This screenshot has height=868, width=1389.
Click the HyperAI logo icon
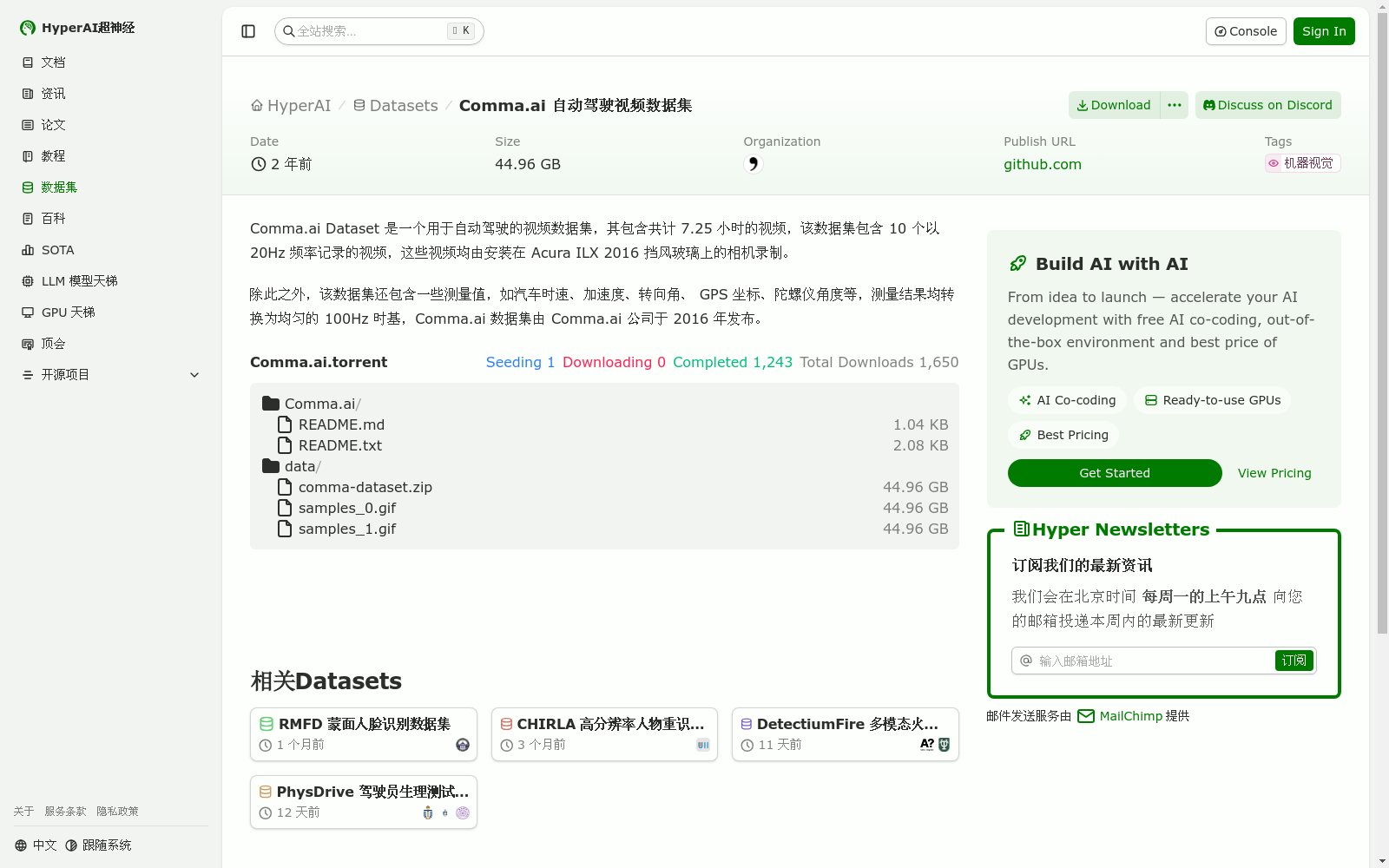[x=28, y=28]
